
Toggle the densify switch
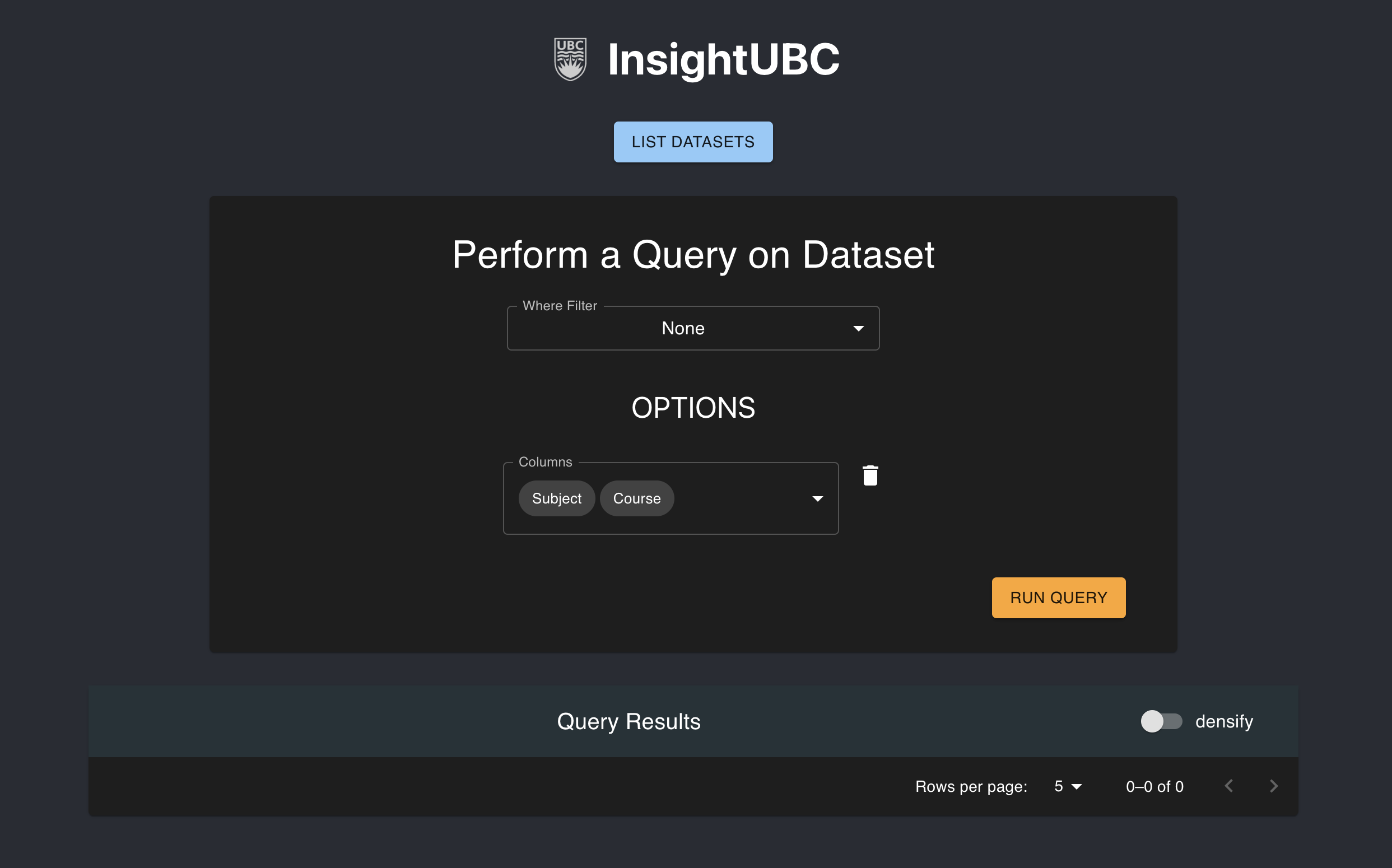1161,721
